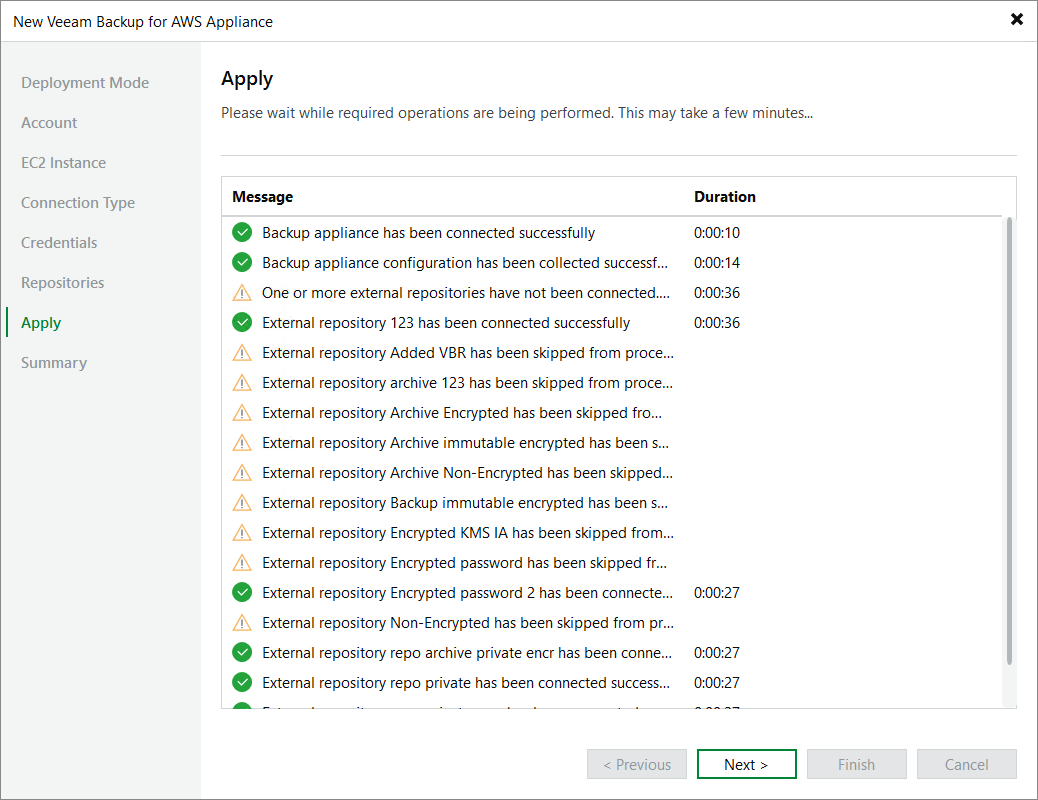The image size is (1038, 800).
Task: Click warning icon for 'Archive Encrypted' repository row
Action: click(x=242, y=413)
